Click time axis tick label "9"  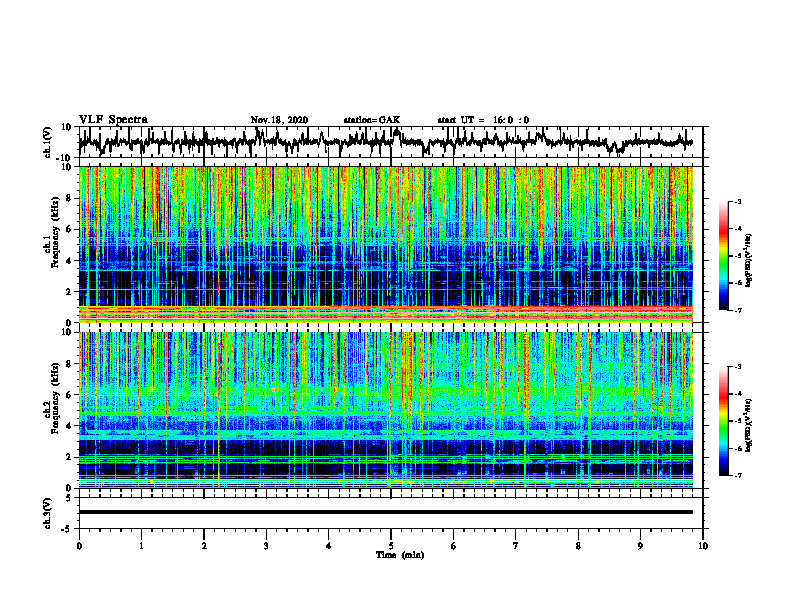coord(640,546)
